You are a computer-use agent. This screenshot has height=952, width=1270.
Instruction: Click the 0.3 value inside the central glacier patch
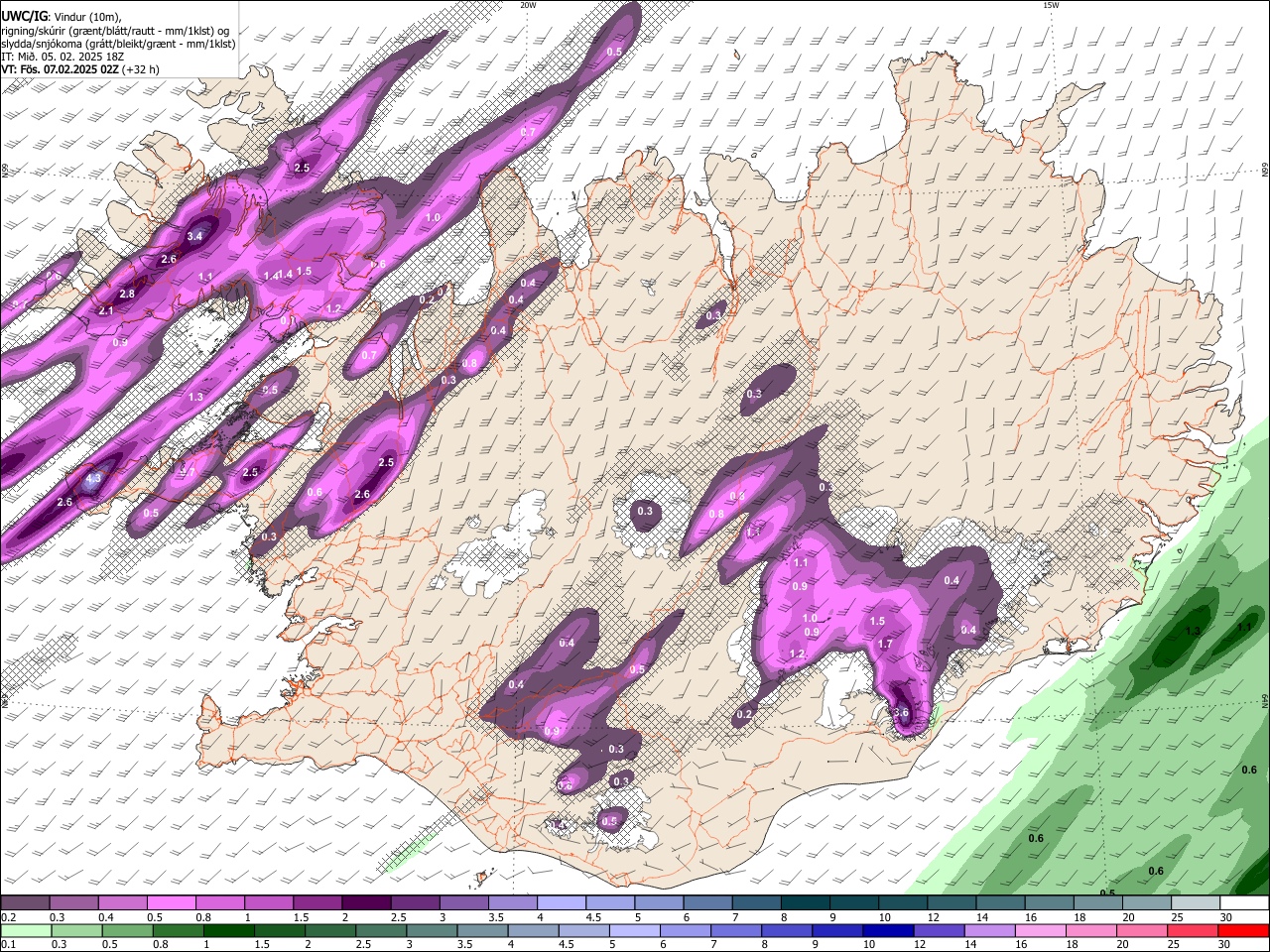pos(645,511)
